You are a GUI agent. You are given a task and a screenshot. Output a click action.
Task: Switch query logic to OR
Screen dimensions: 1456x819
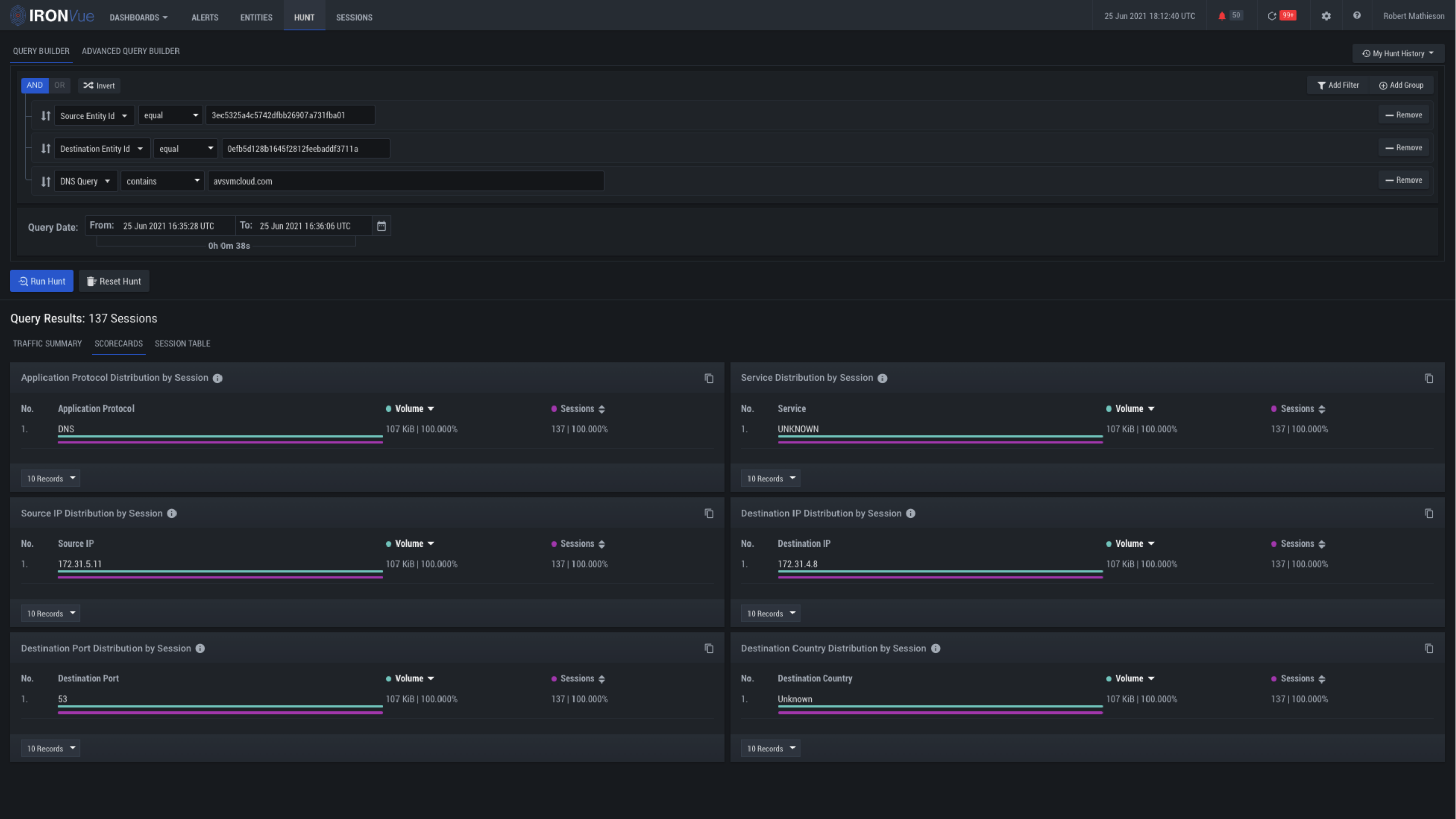(x=59, y=85)
